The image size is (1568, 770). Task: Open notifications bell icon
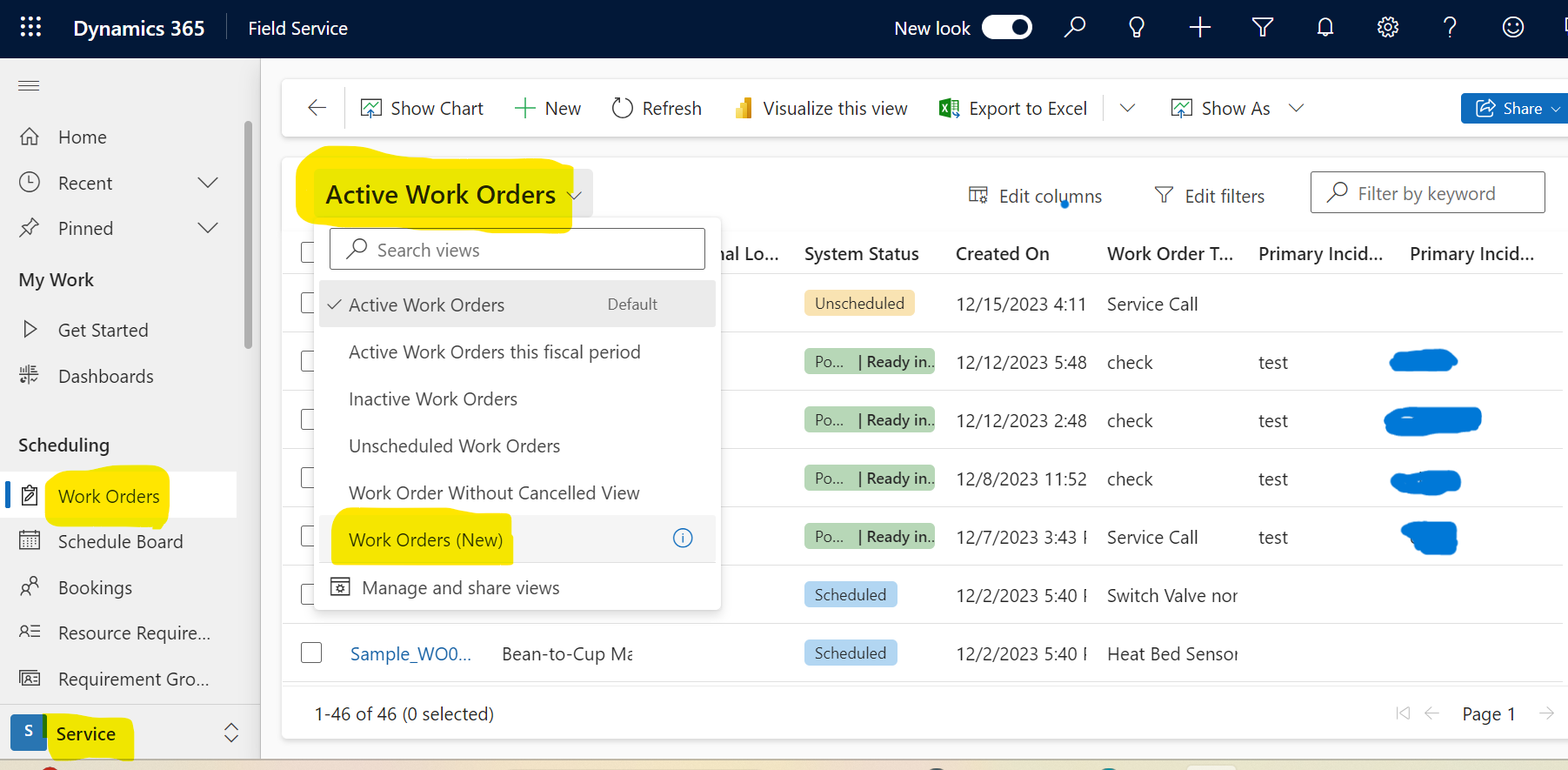click(x=1324, y=28)
